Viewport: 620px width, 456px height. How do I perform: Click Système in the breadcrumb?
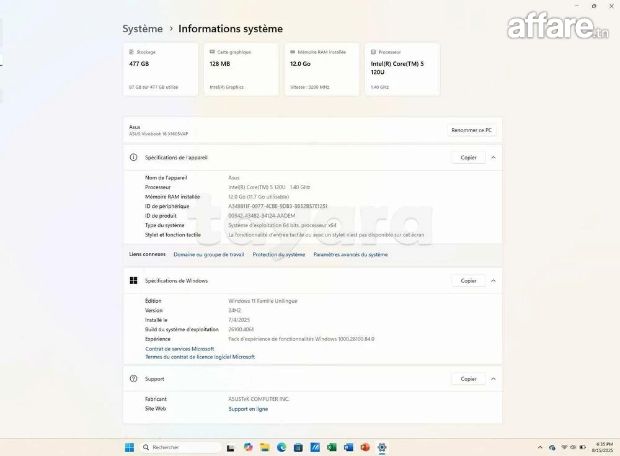142,29
